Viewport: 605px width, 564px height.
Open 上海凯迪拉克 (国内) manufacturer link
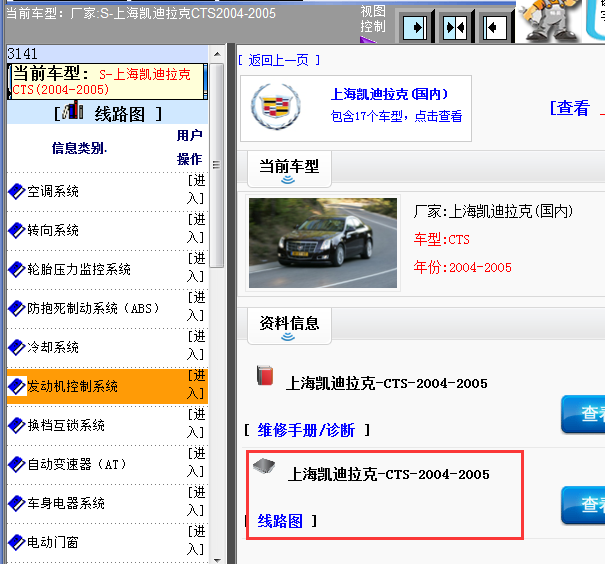pos(389,94)
